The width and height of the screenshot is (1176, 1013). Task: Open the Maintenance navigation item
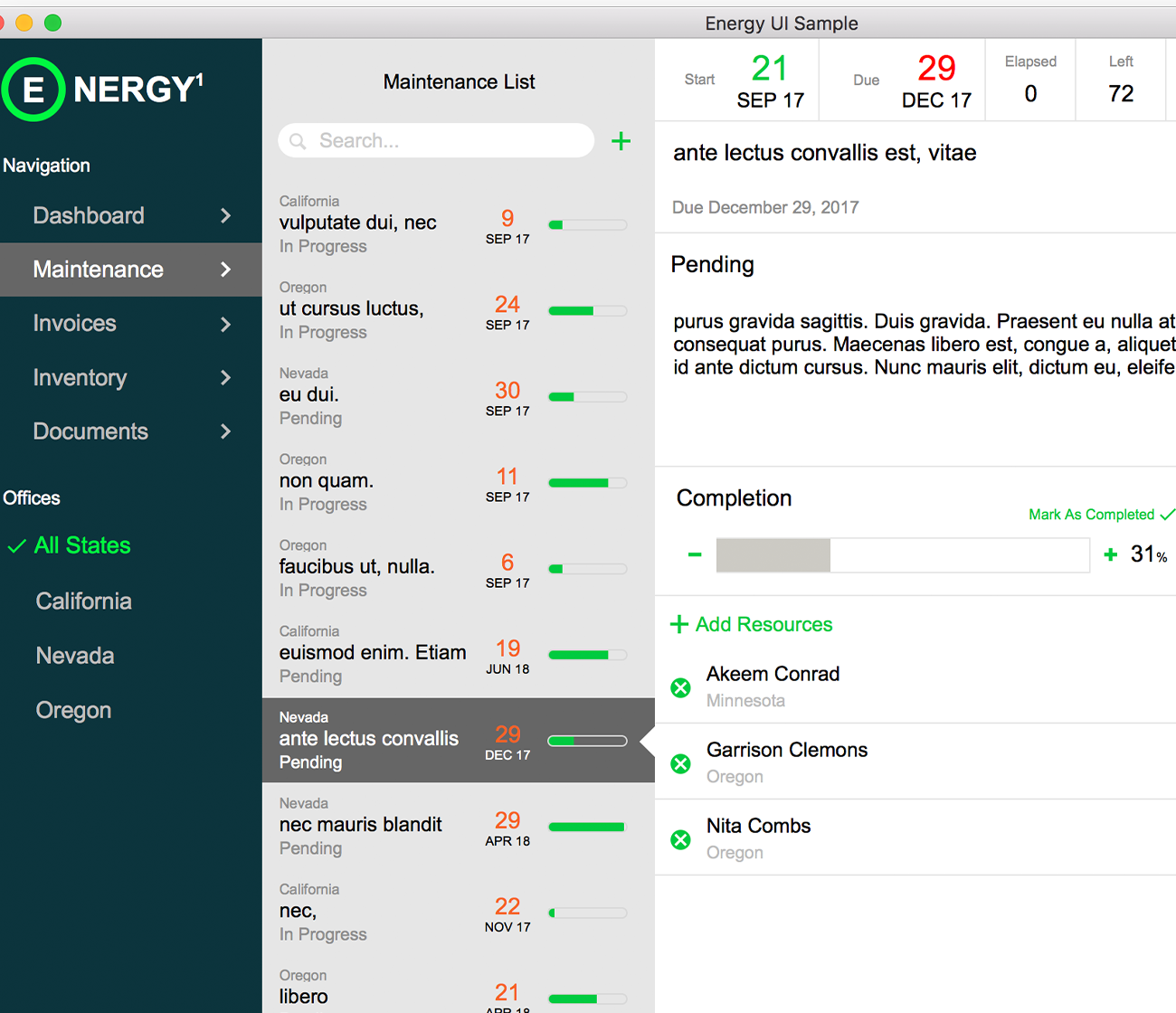tap(98, 270)
